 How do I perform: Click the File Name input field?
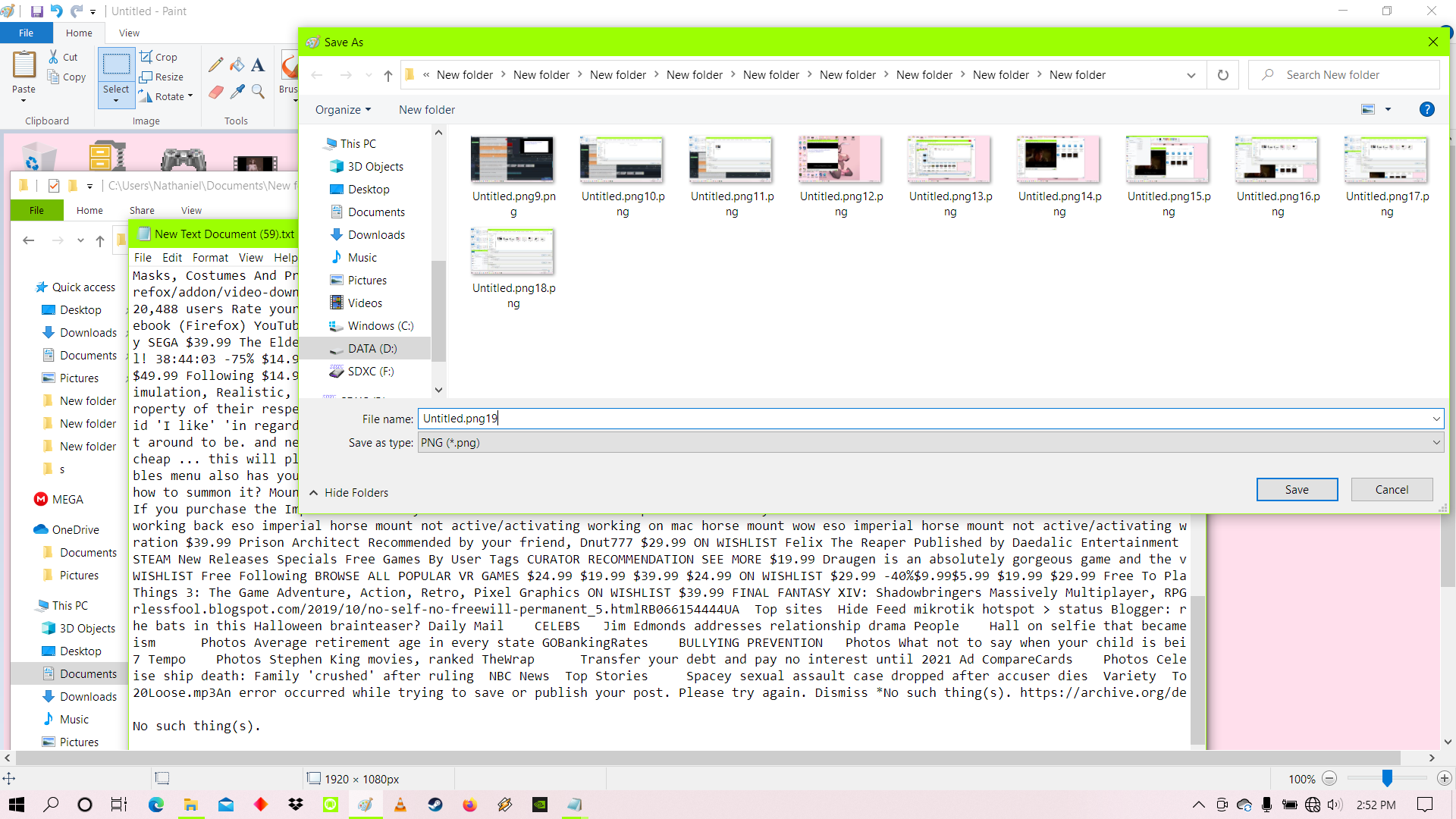point(930,418)
